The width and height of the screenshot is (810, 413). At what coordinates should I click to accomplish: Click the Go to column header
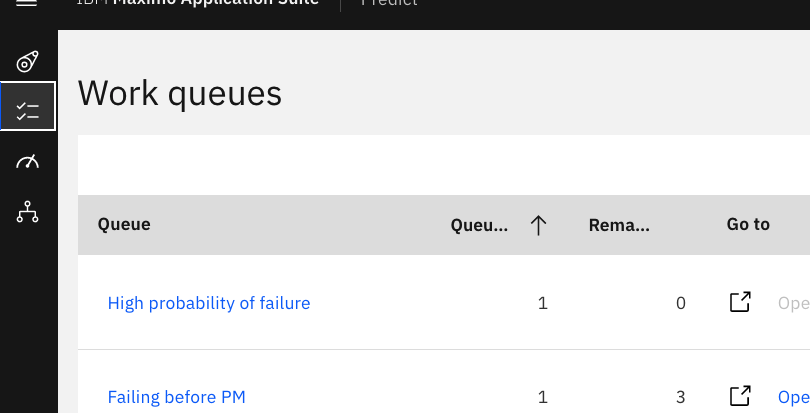(748, 224)
